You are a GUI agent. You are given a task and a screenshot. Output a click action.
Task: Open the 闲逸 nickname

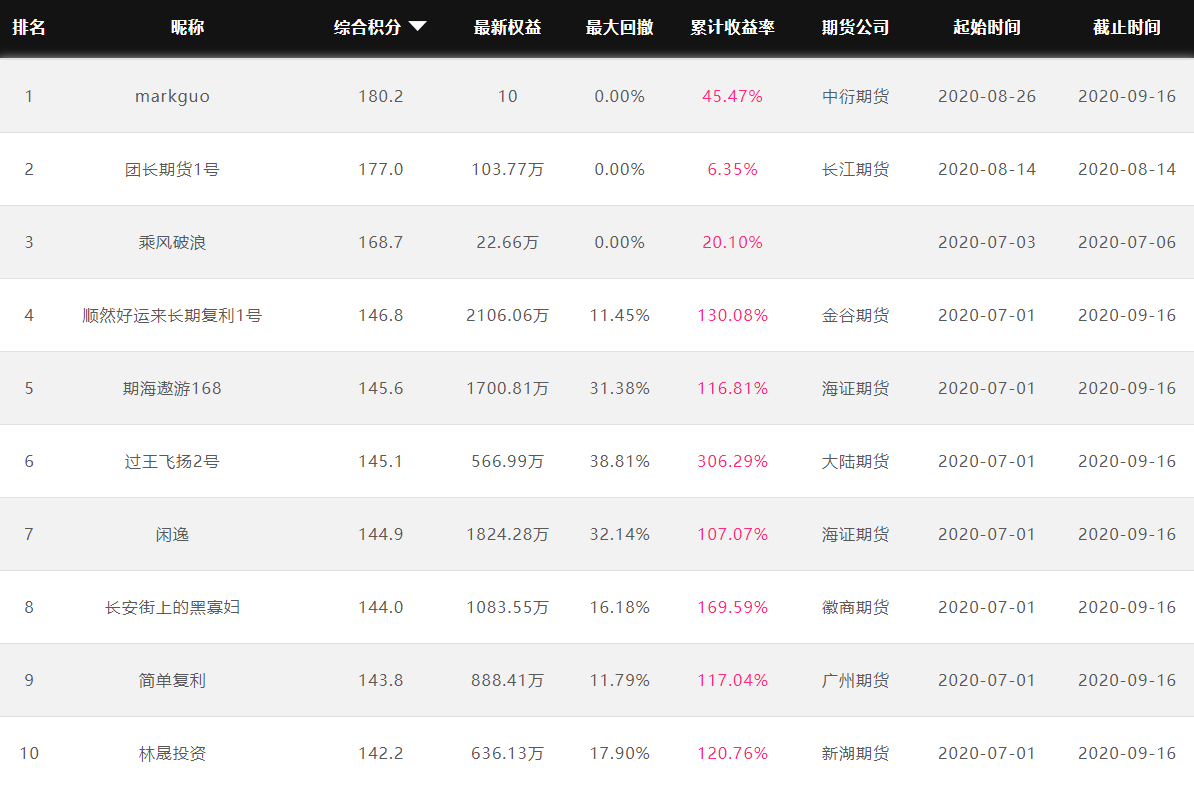click(172, 534)
